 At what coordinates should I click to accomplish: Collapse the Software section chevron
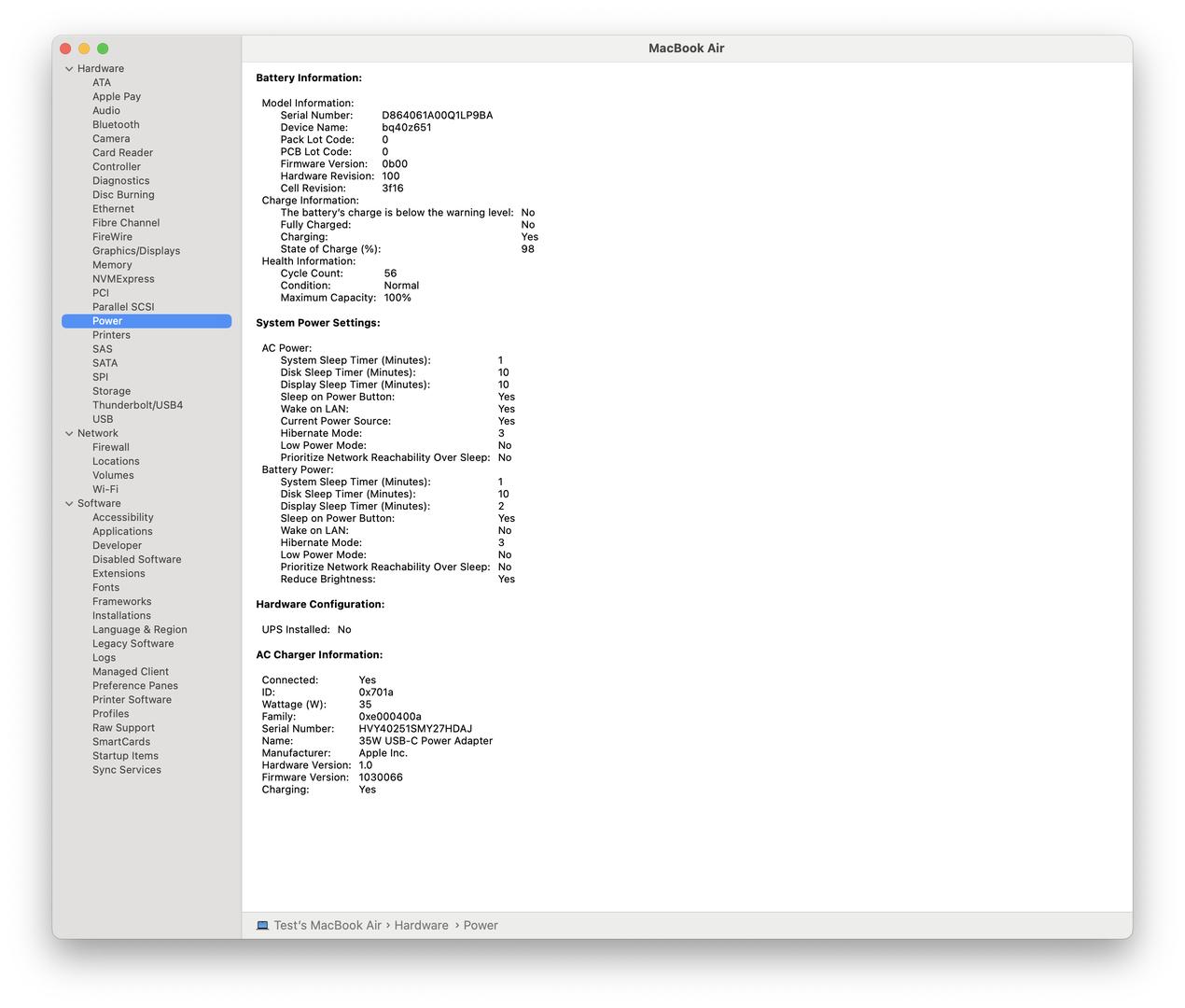(69, 504)
